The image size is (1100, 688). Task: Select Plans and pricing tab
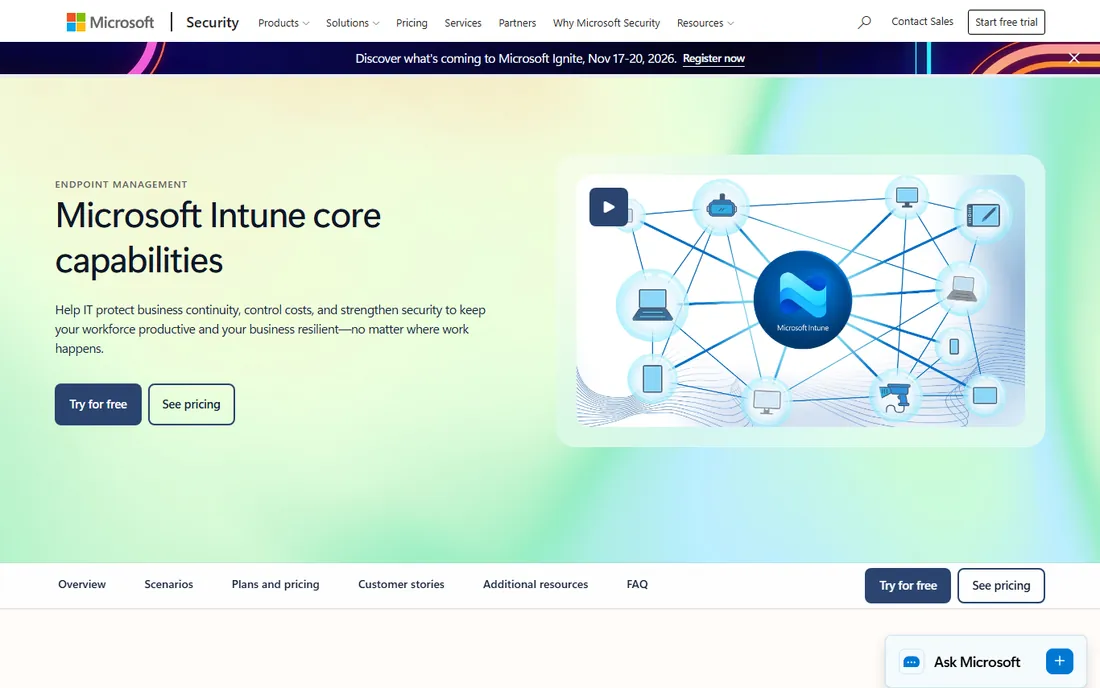[x=276, y=584]
